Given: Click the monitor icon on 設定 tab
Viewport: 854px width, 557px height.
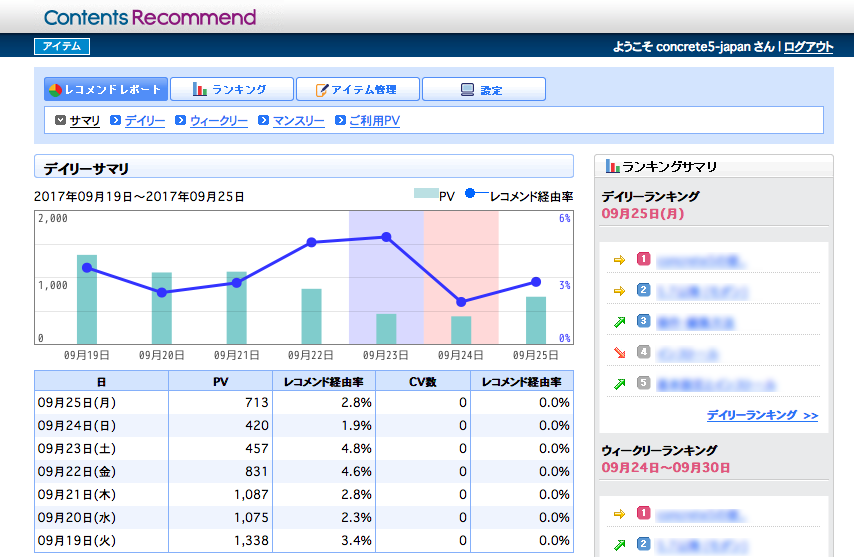Looking at the screenshot, I should coord(467,90).
